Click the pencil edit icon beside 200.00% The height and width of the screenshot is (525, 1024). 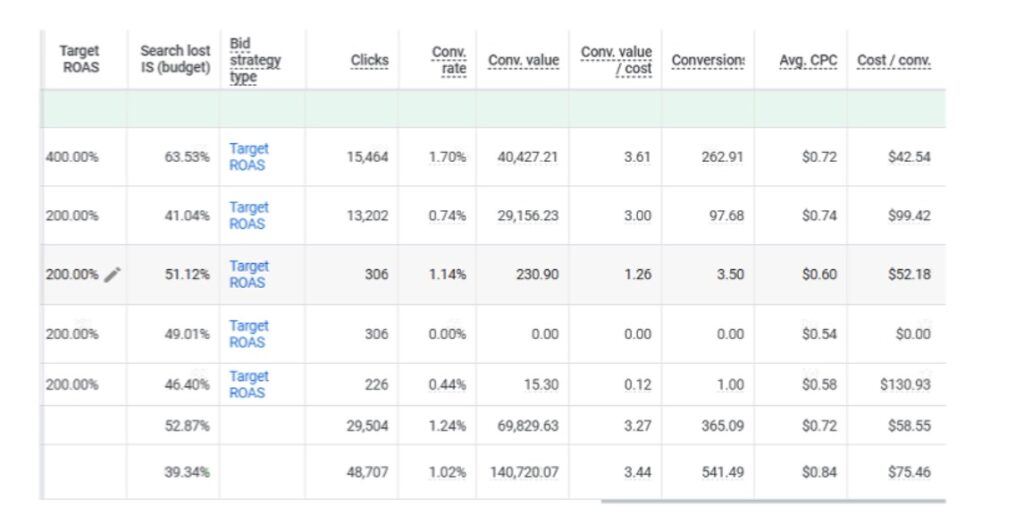click(x=113, y=275)
